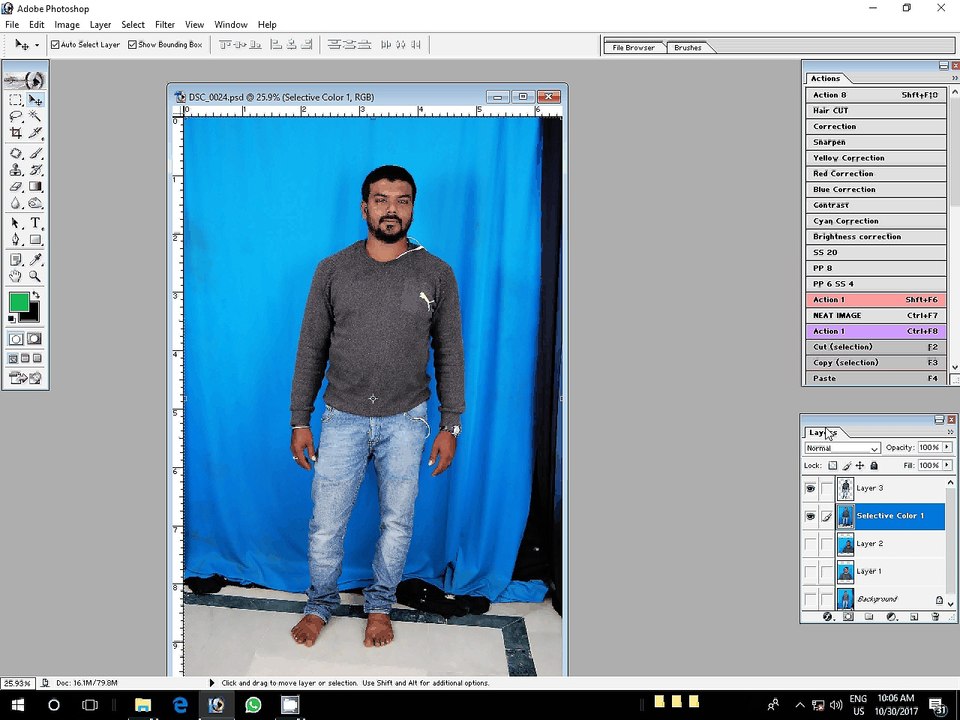Show Layer 2 visibility box
The width and height of the screenshot is (960, 720).
pyautogui.click(x=811, y=544)
